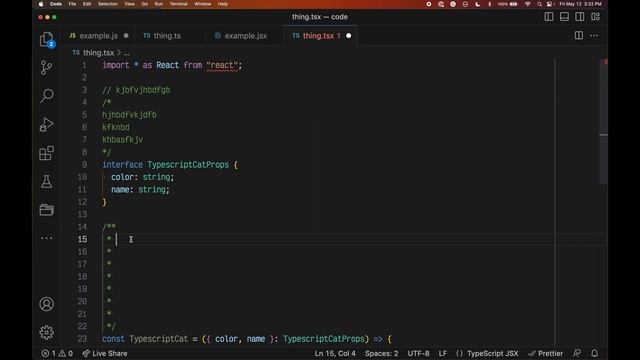Open the Help menu
Screen dimensions: 640x360
(x=223, y=4)
